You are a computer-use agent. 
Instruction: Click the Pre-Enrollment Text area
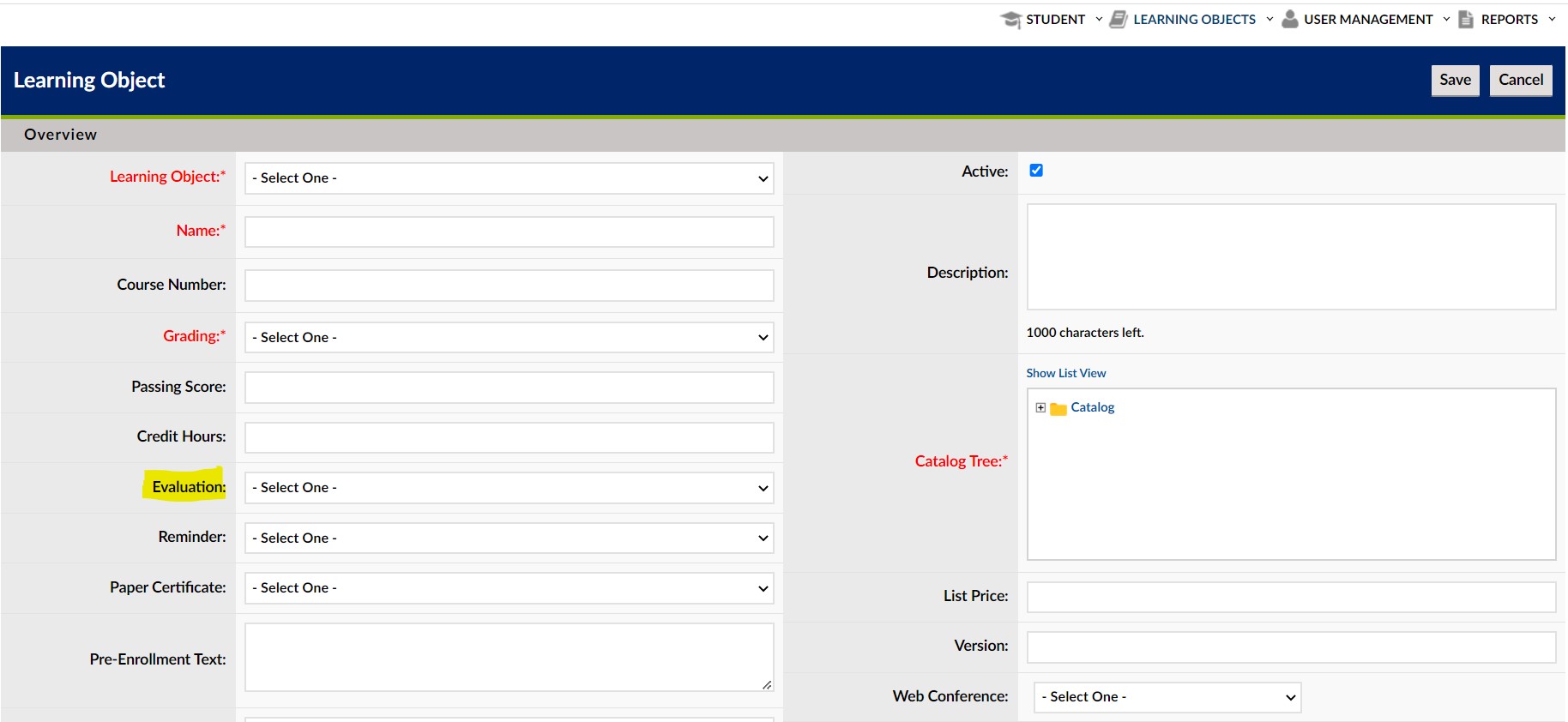click(510, 657)
